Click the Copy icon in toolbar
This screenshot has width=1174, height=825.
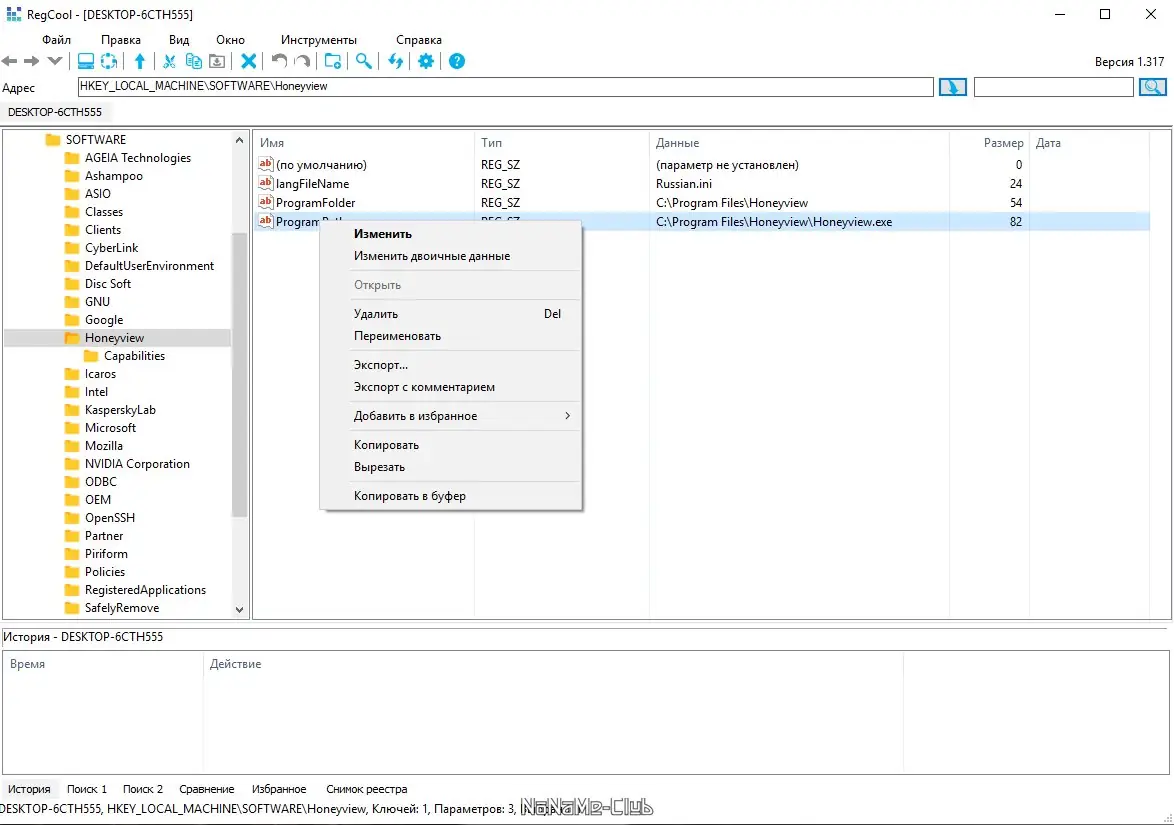pyautogui.click(x=193, y=61)
